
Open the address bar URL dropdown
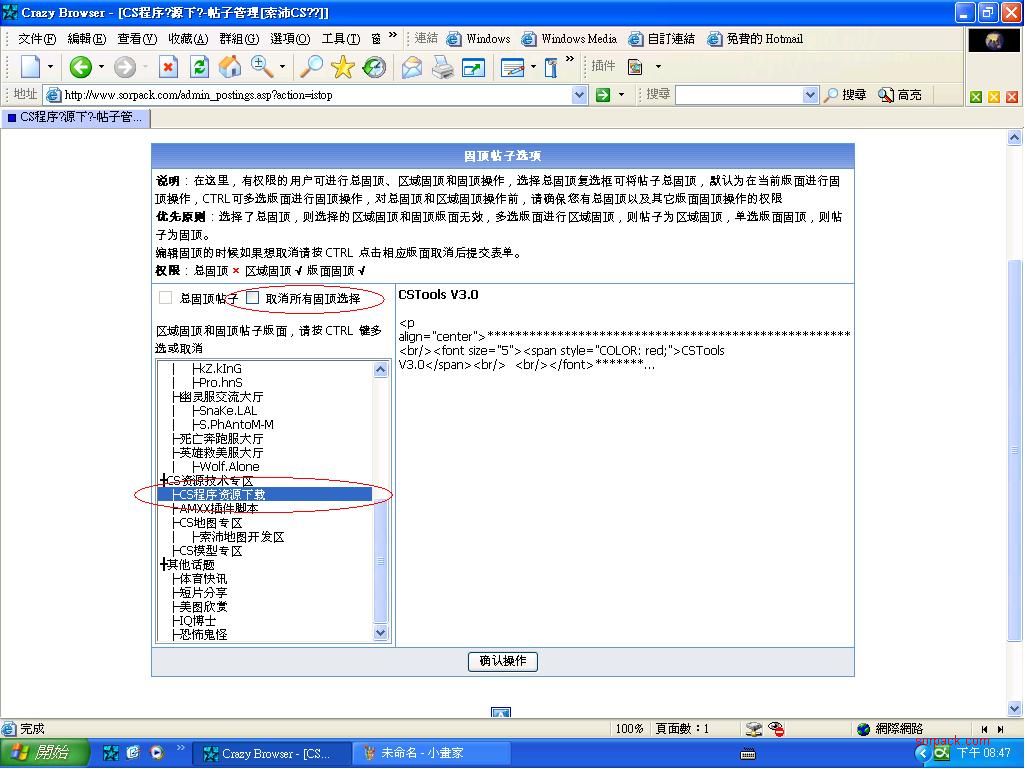579,95
